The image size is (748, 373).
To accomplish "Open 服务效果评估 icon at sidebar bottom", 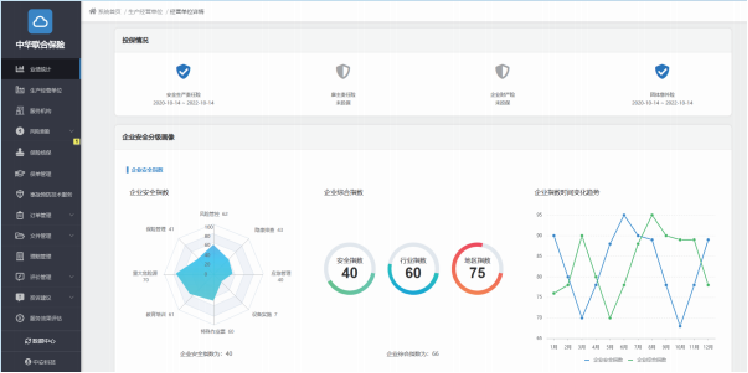I will tap(20, 318).
